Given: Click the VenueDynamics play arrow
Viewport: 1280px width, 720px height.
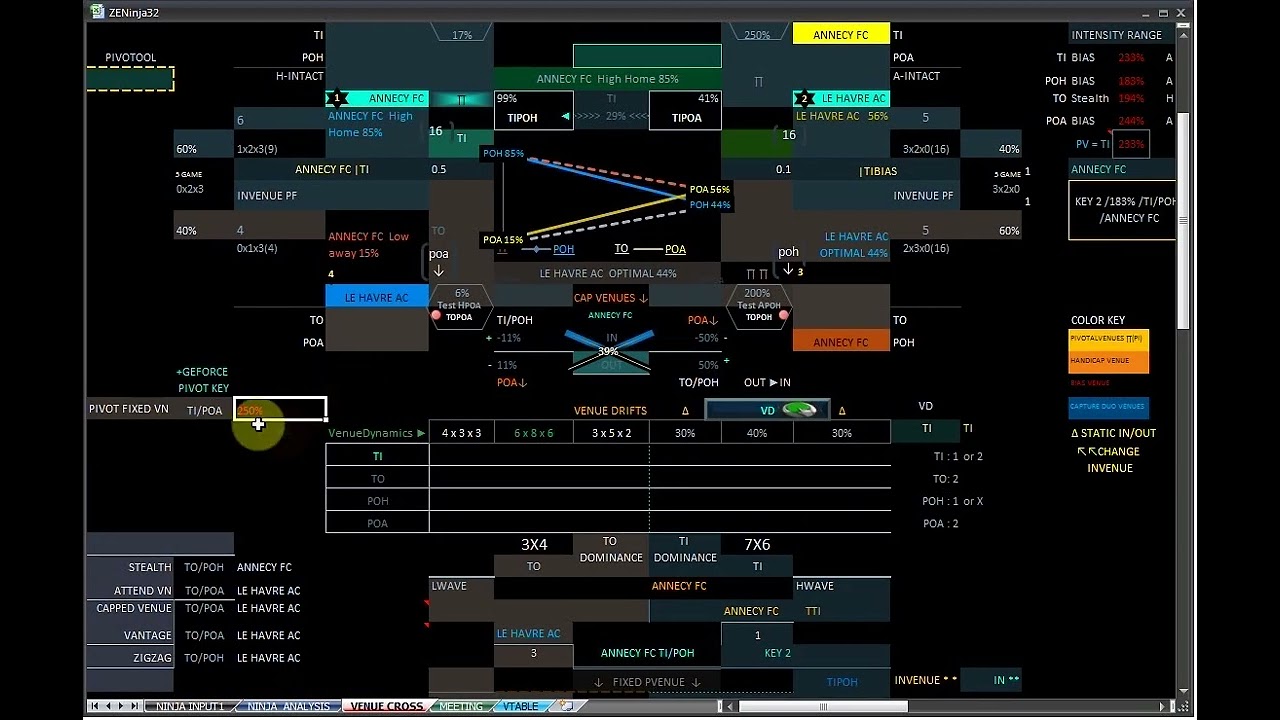Looking at the screenshot, I should 421,433.
